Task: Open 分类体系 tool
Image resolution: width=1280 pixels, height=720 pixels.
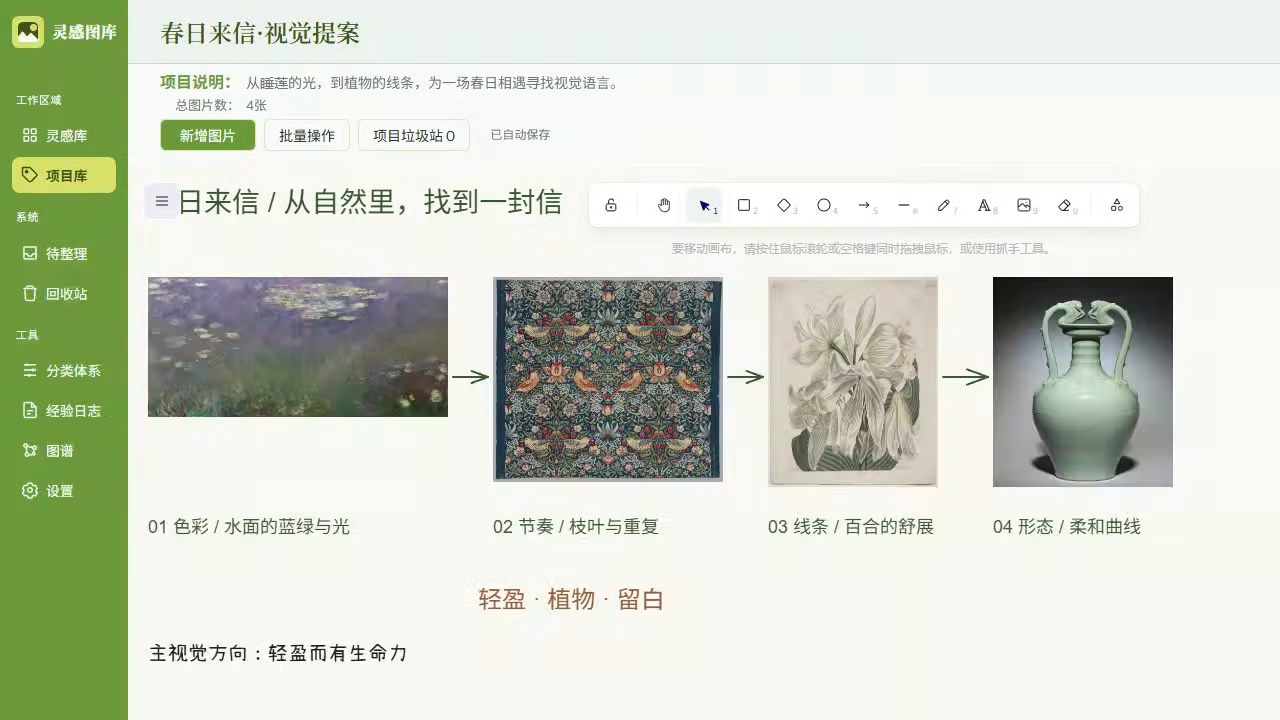Action: click(x=64, y=371)
